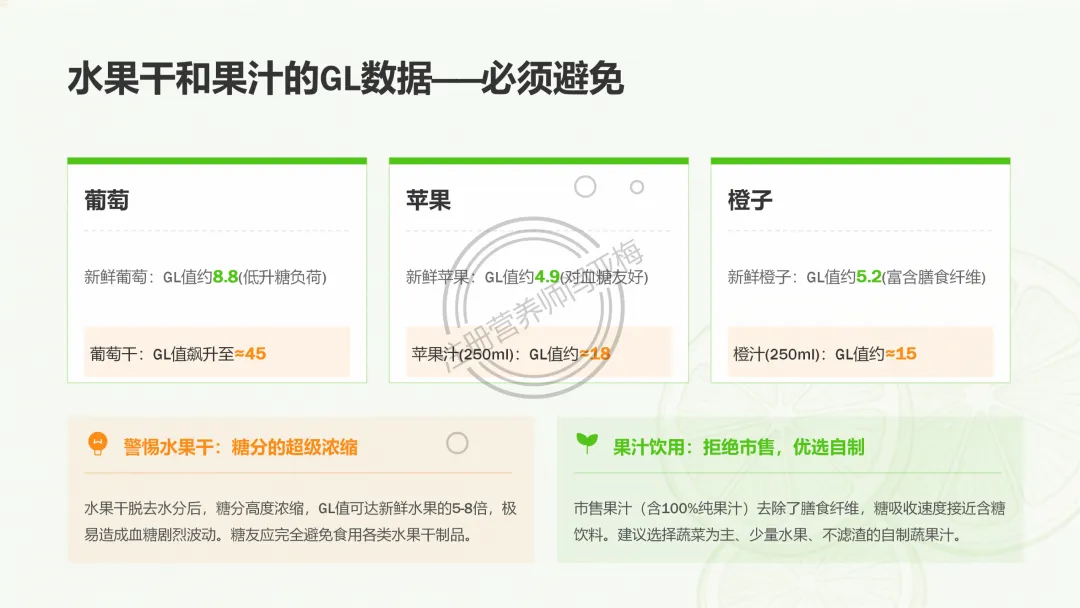The height and width of the screenshot is (608, 1080).
Task: Click the 新鲜苹果 GL值约4.9 line
Action: pyautogui.click(x=527, y=277)
